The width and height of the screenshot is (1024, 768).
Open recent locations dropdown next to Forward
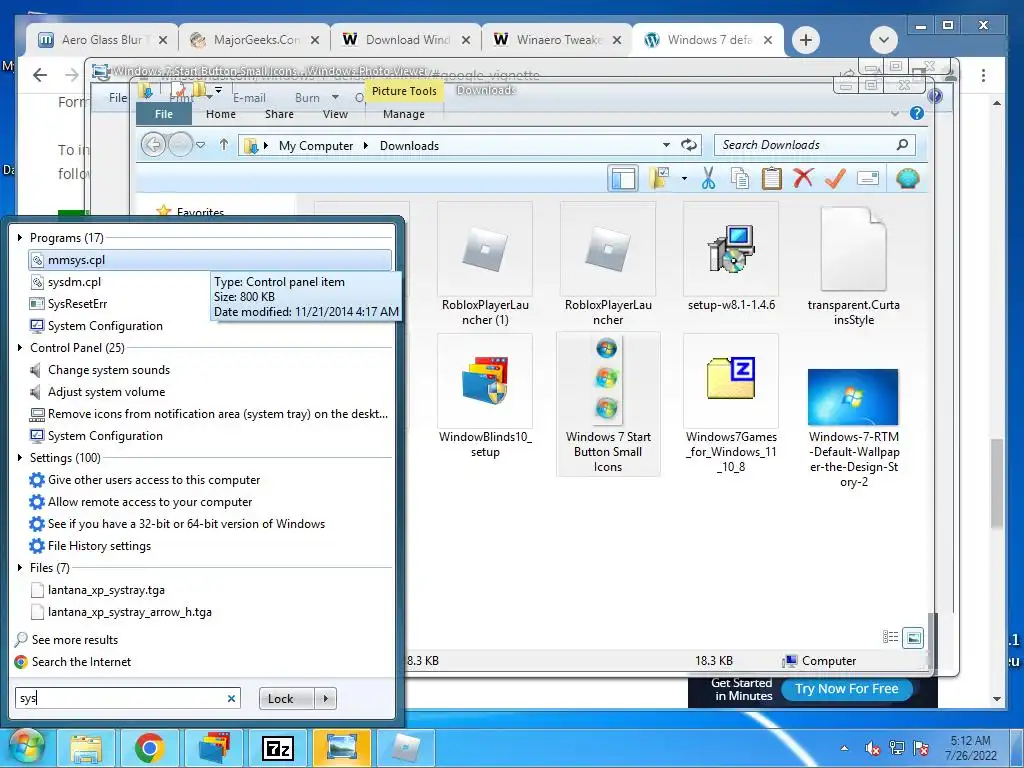[x=200, y=145]
